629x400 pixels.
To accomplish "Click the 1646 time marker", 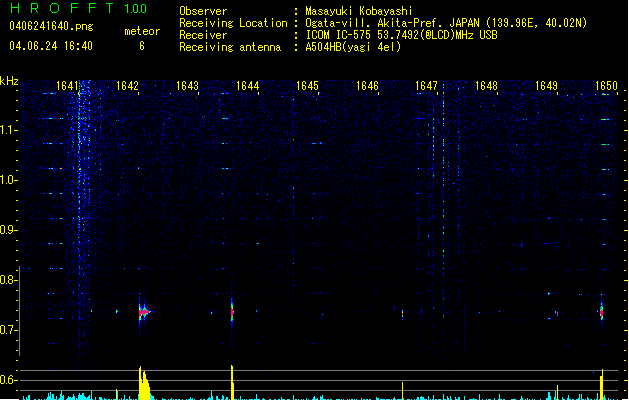I will 367,86.
